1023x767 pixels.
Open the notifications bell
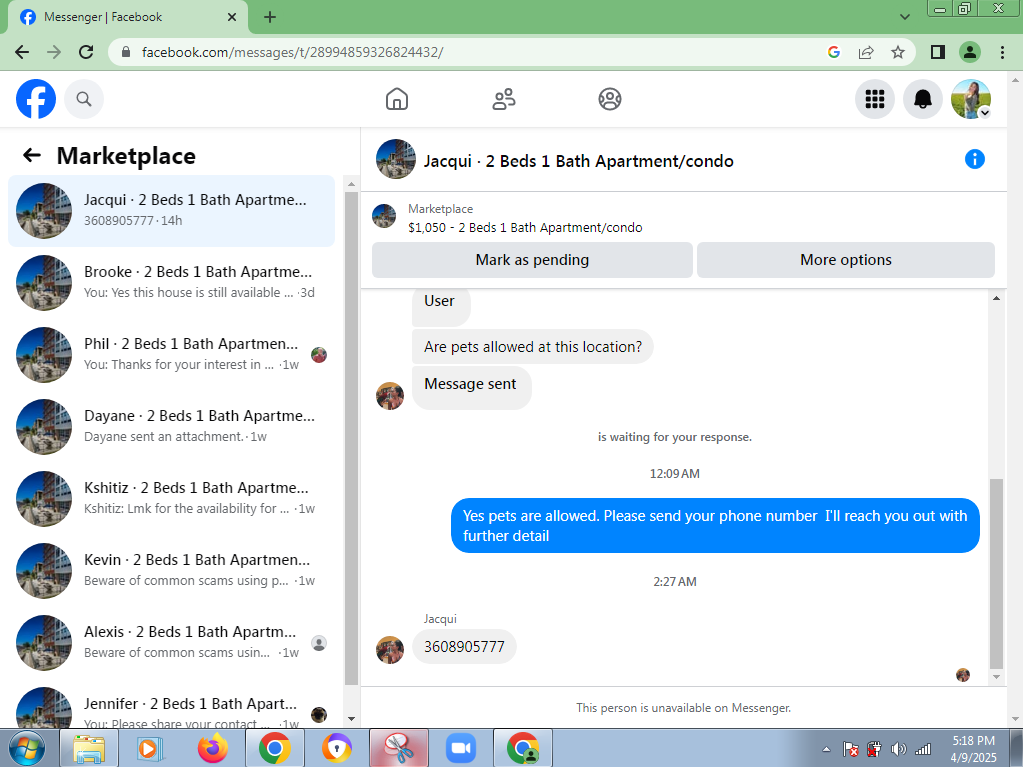click(923, 99)
